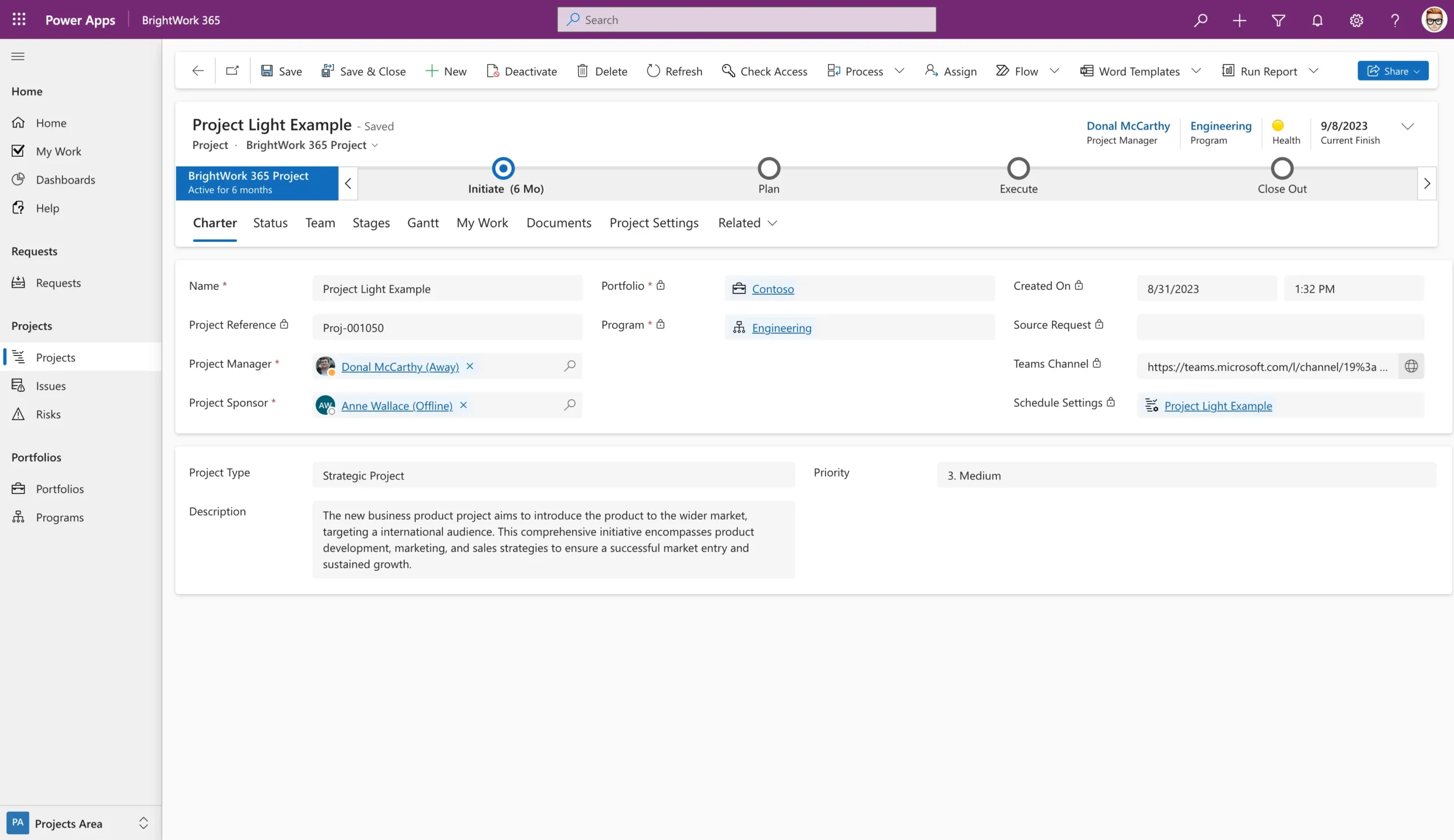This screenshot has width=1454, height=840.
Task: Select the Risks item in the sidebar
Action: pyautogui.click(x=48, y=413)
